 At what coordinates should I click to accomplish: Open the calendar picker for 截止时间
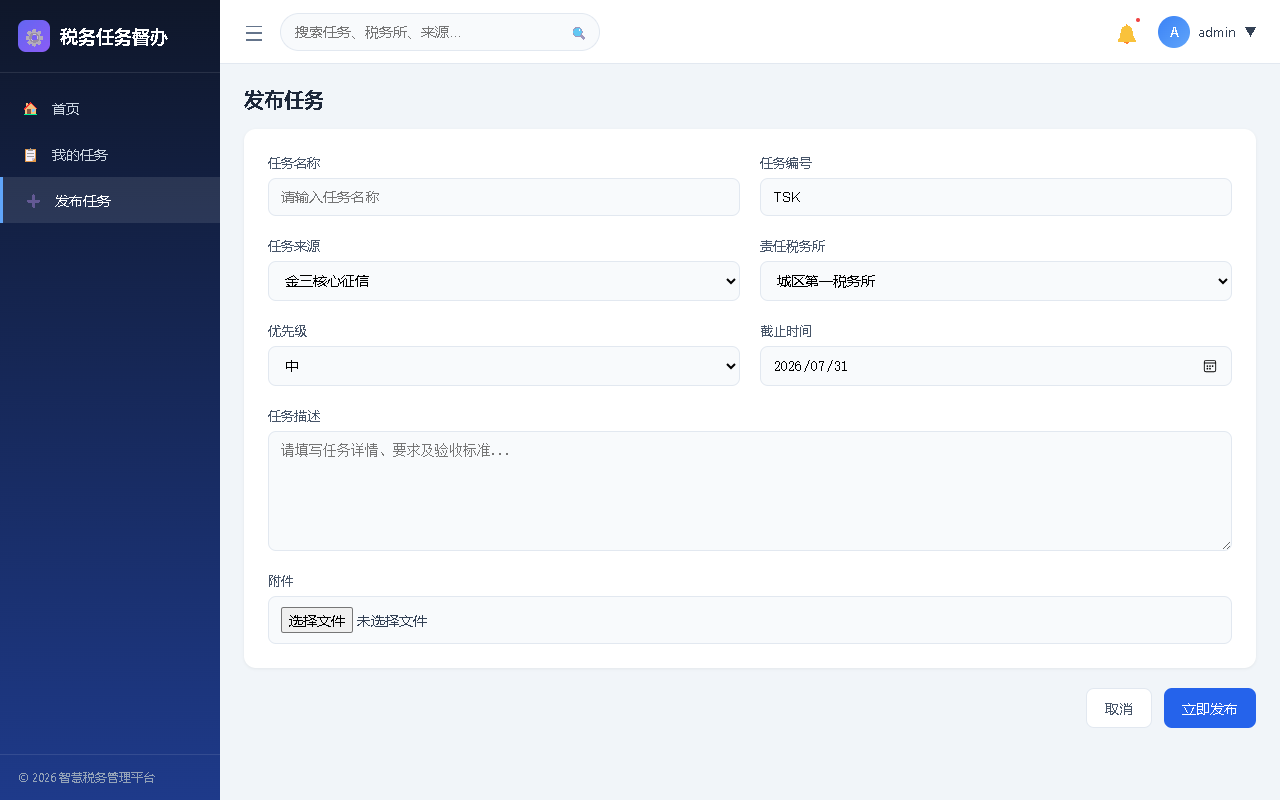click(x=1210, y=366)
